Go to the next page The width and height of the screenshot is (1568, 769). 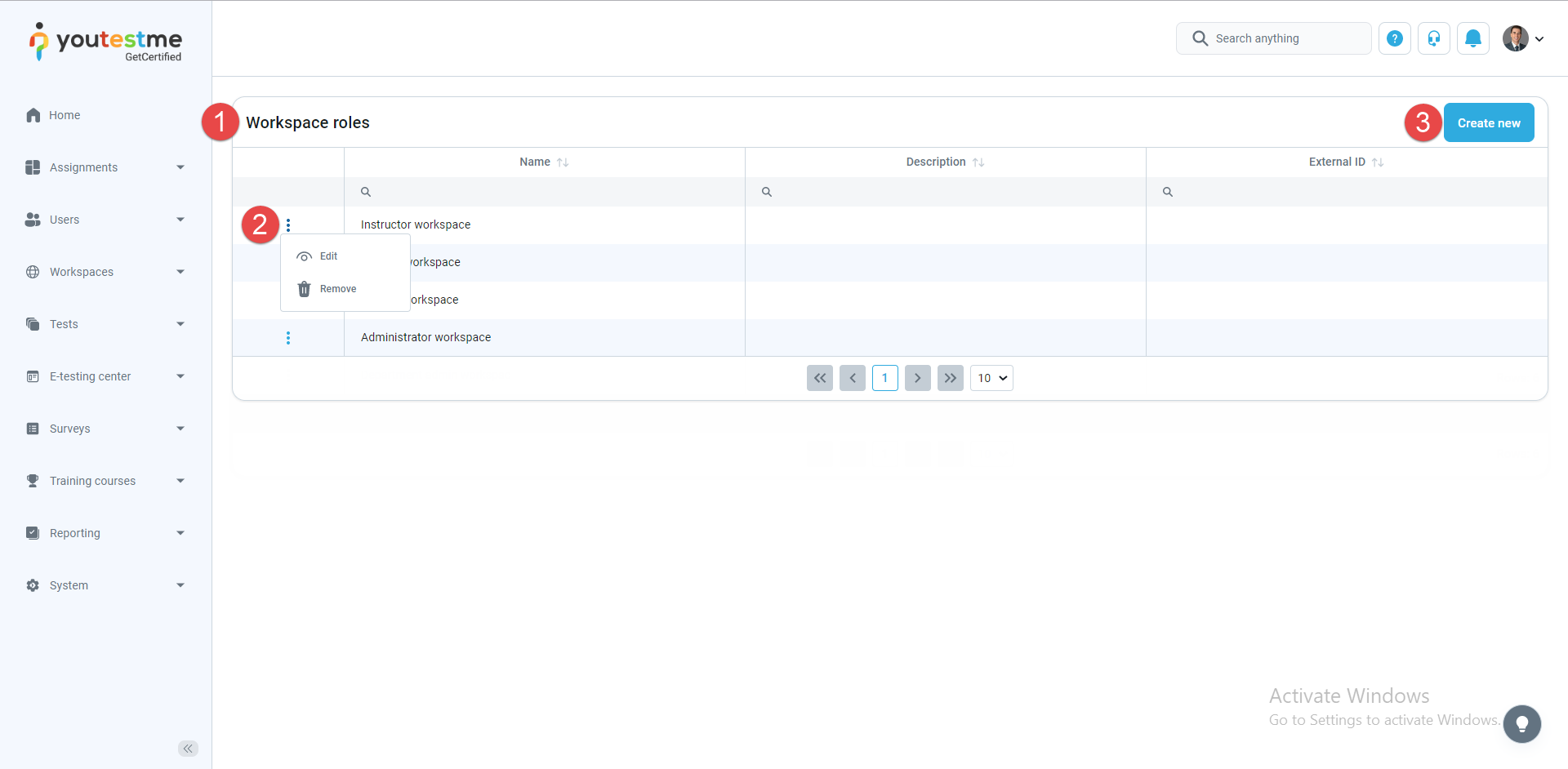click(x=918, y=378)
